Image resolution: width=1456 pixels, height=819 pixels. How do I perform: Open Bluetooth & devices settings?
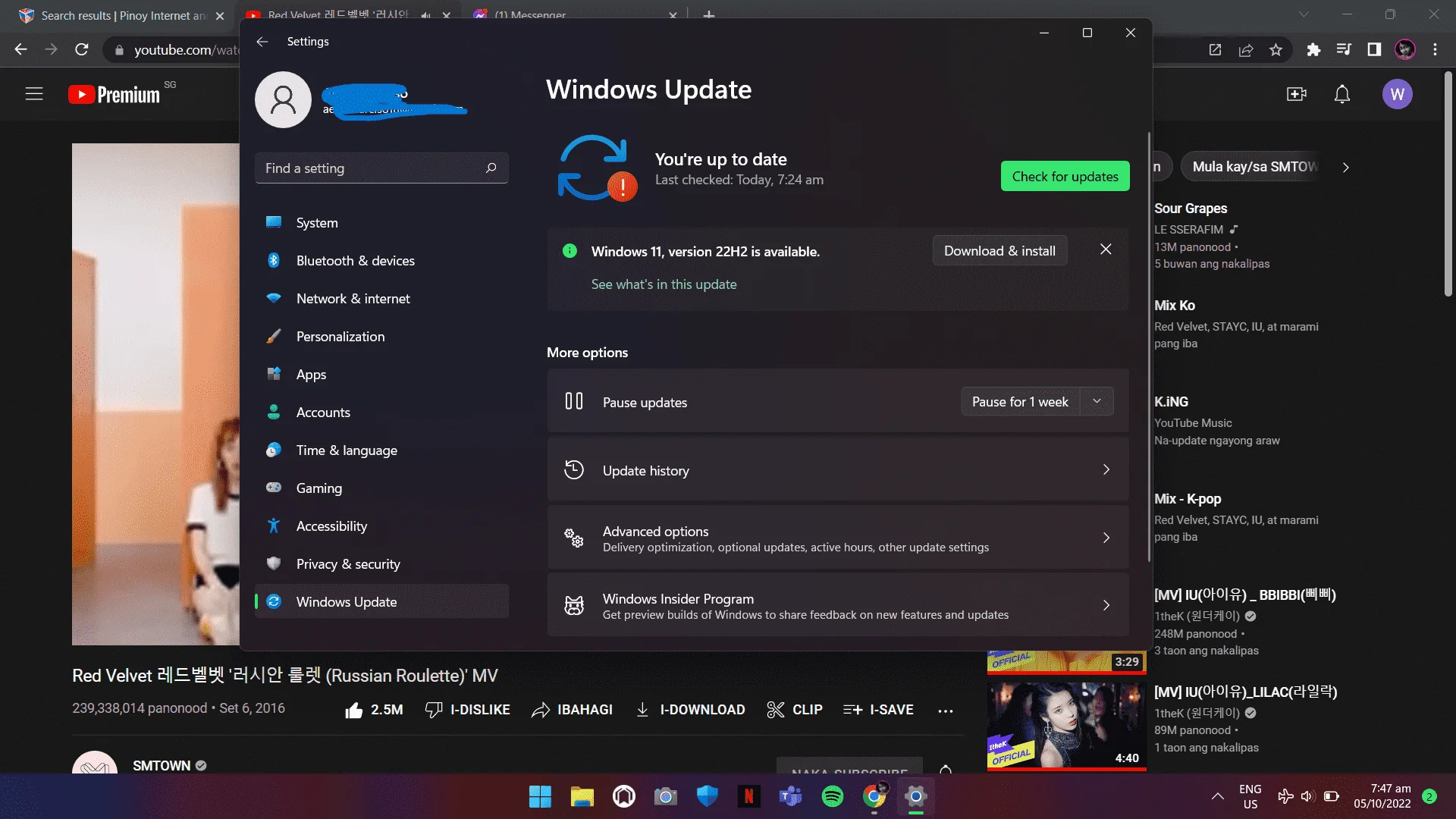point(381,261)
